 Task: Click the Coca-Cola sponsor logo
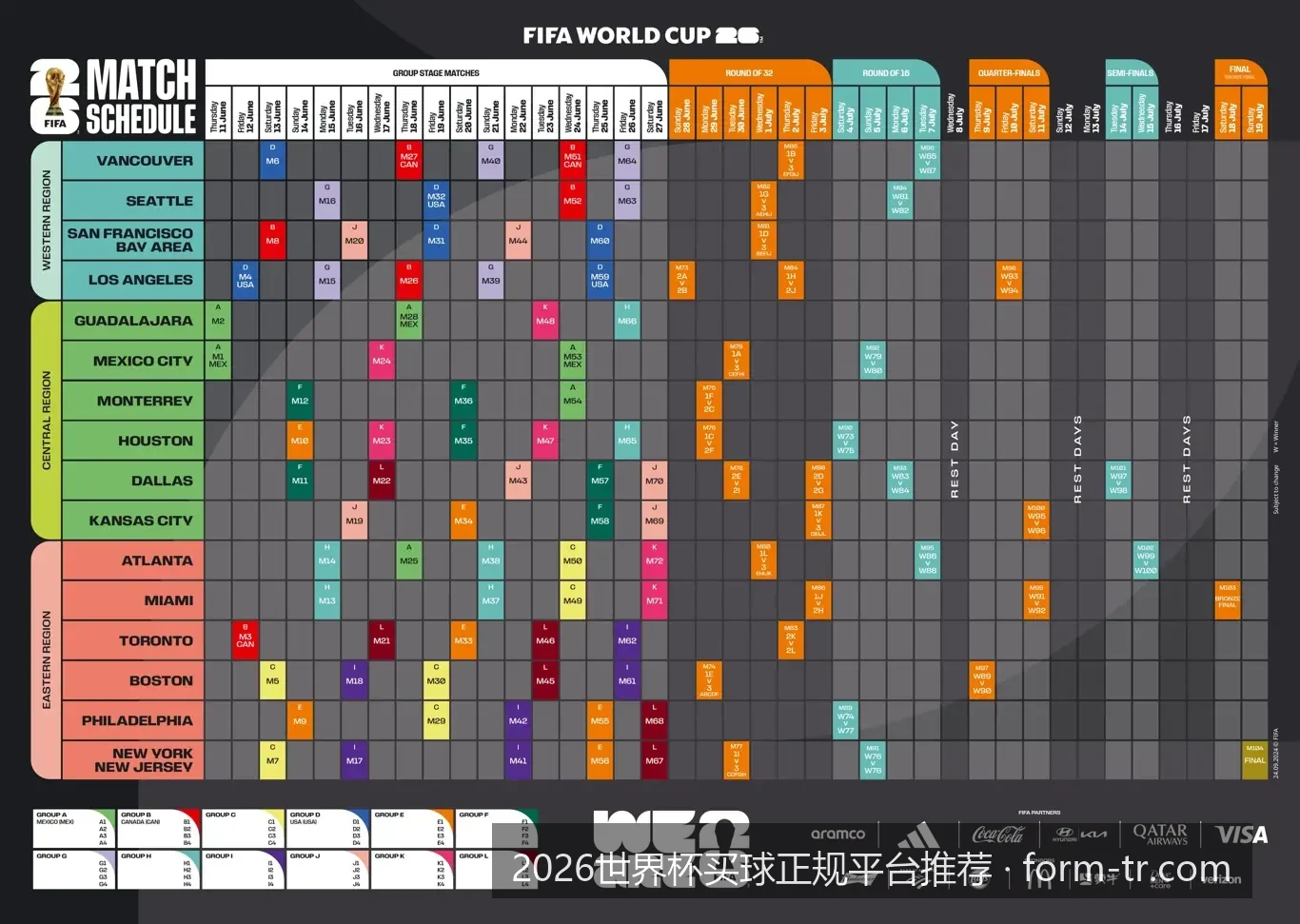998,834
